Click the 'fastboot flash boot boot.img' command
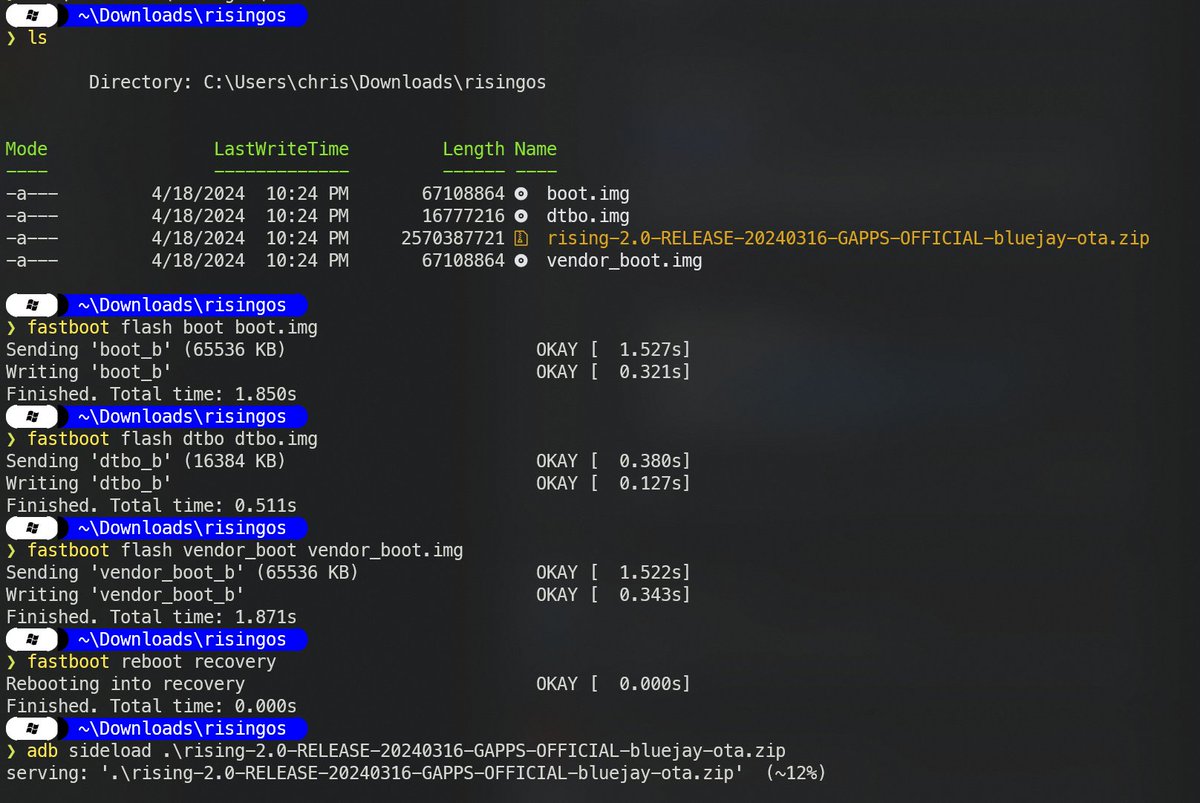 172,327
